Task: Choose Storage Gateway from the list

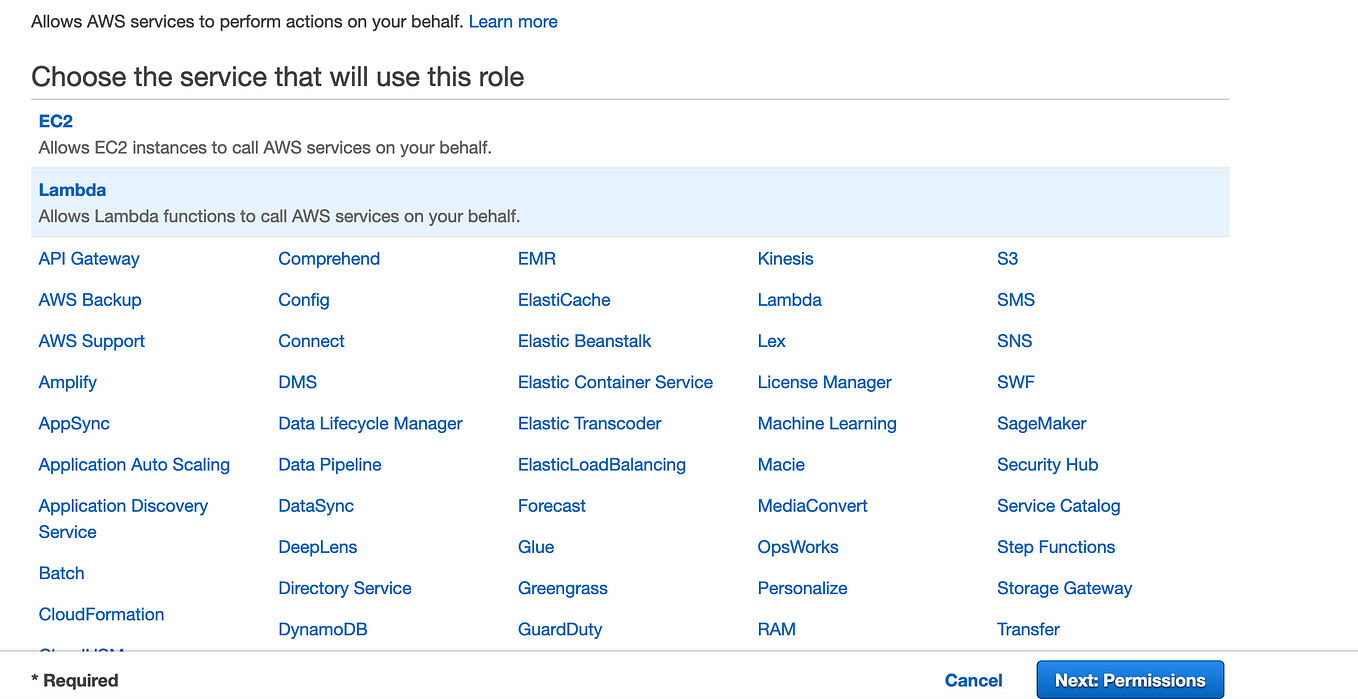Action: pos(1064,588)
